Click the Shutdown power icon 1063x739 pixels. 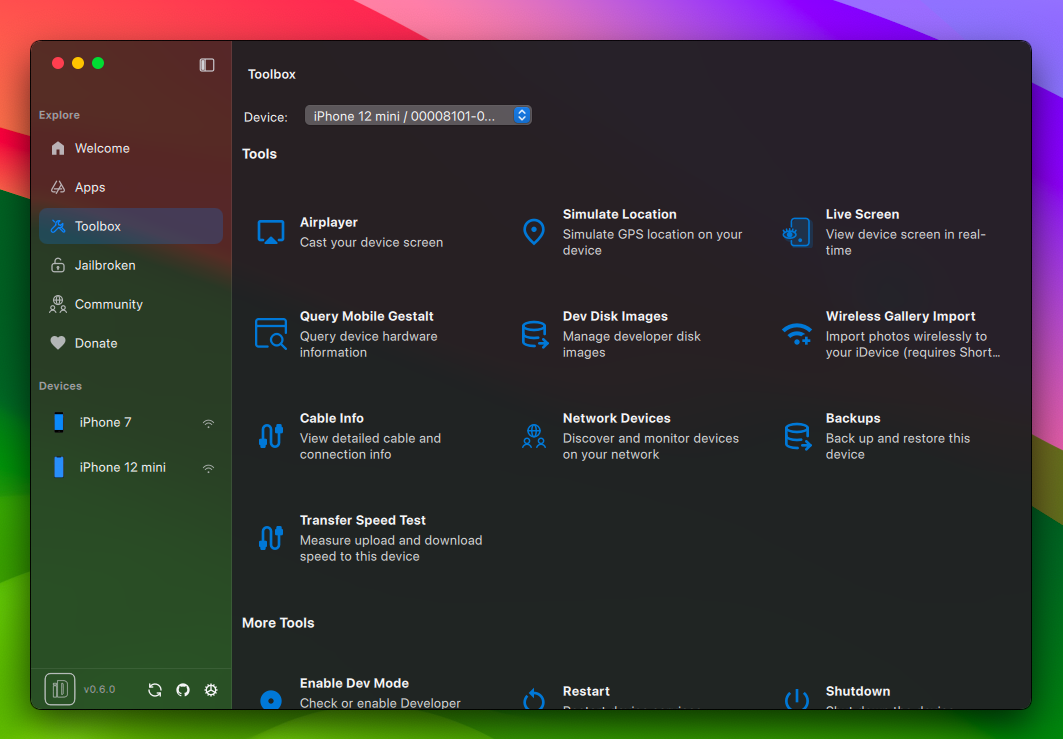tap(797, 700)
